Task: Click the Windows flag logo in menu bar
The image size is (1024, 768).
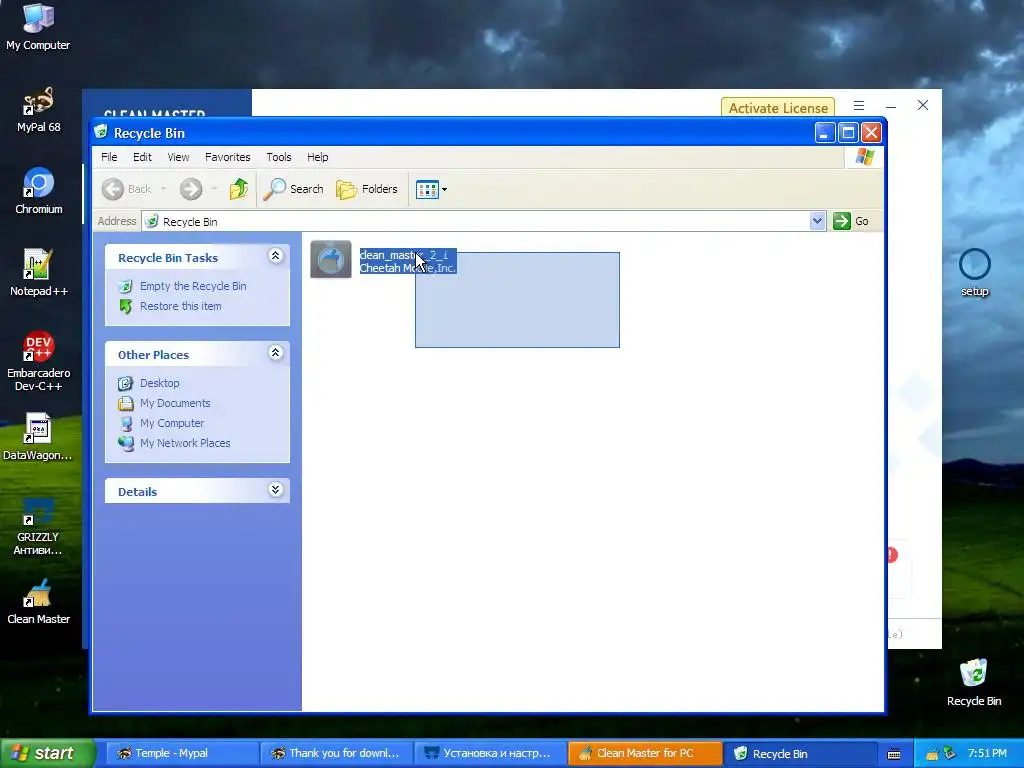Action: tap(864, 157)
